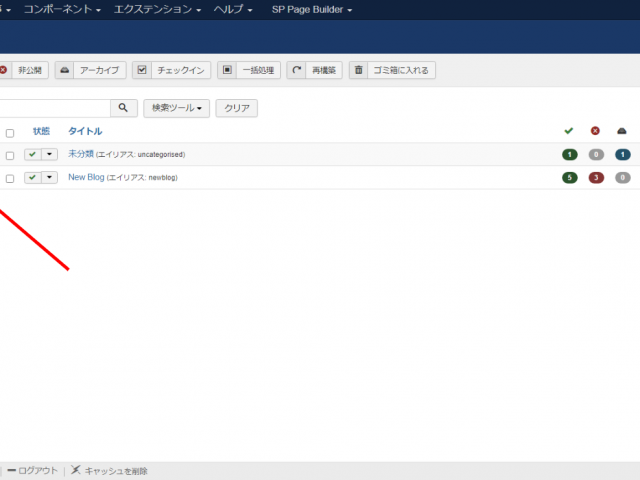Check the New Blog row checkbox
640x480 pixels.
pyautogui.click(x=10, y=179)
